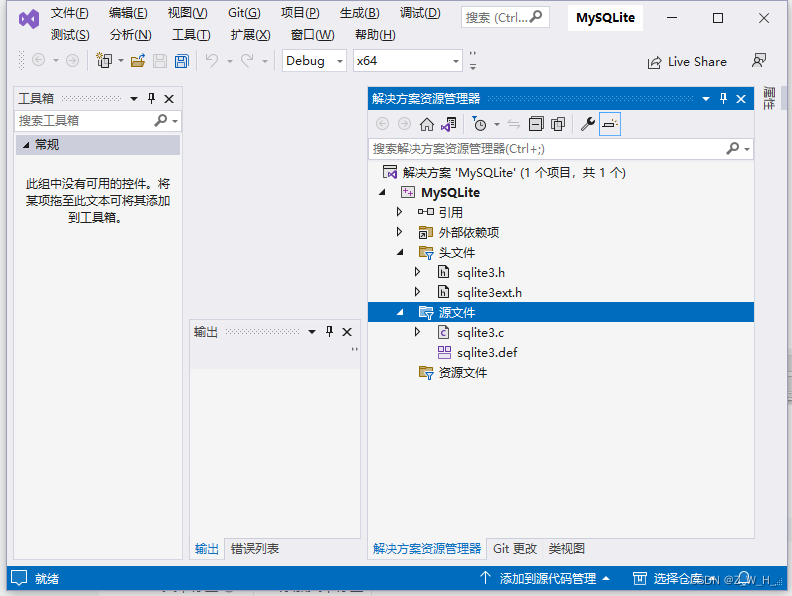Open the 调试(D) debug menu
792x596 pixels.
[420, 13]
